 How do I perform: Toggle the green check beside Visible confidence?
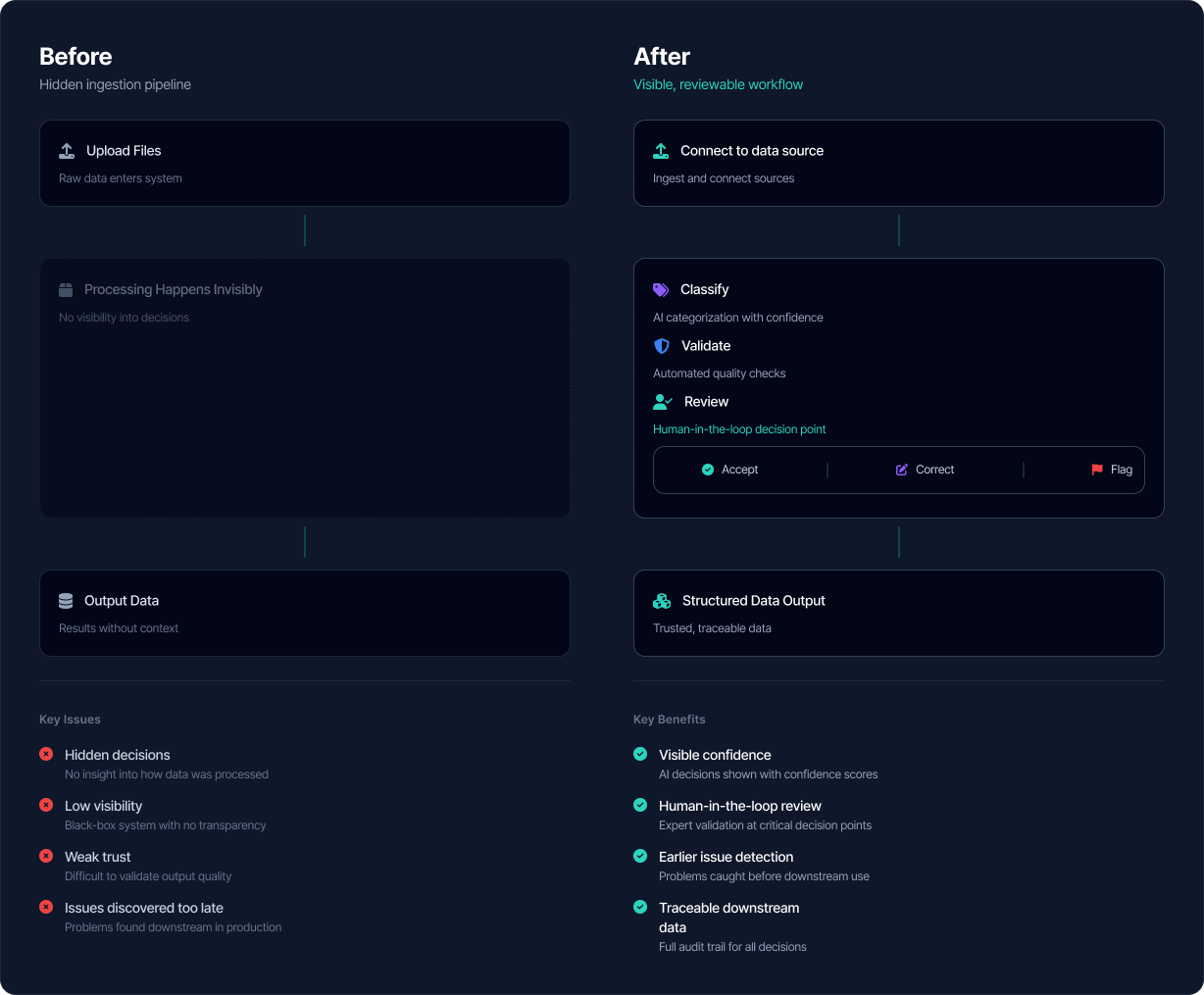click(x=640, y=753)
